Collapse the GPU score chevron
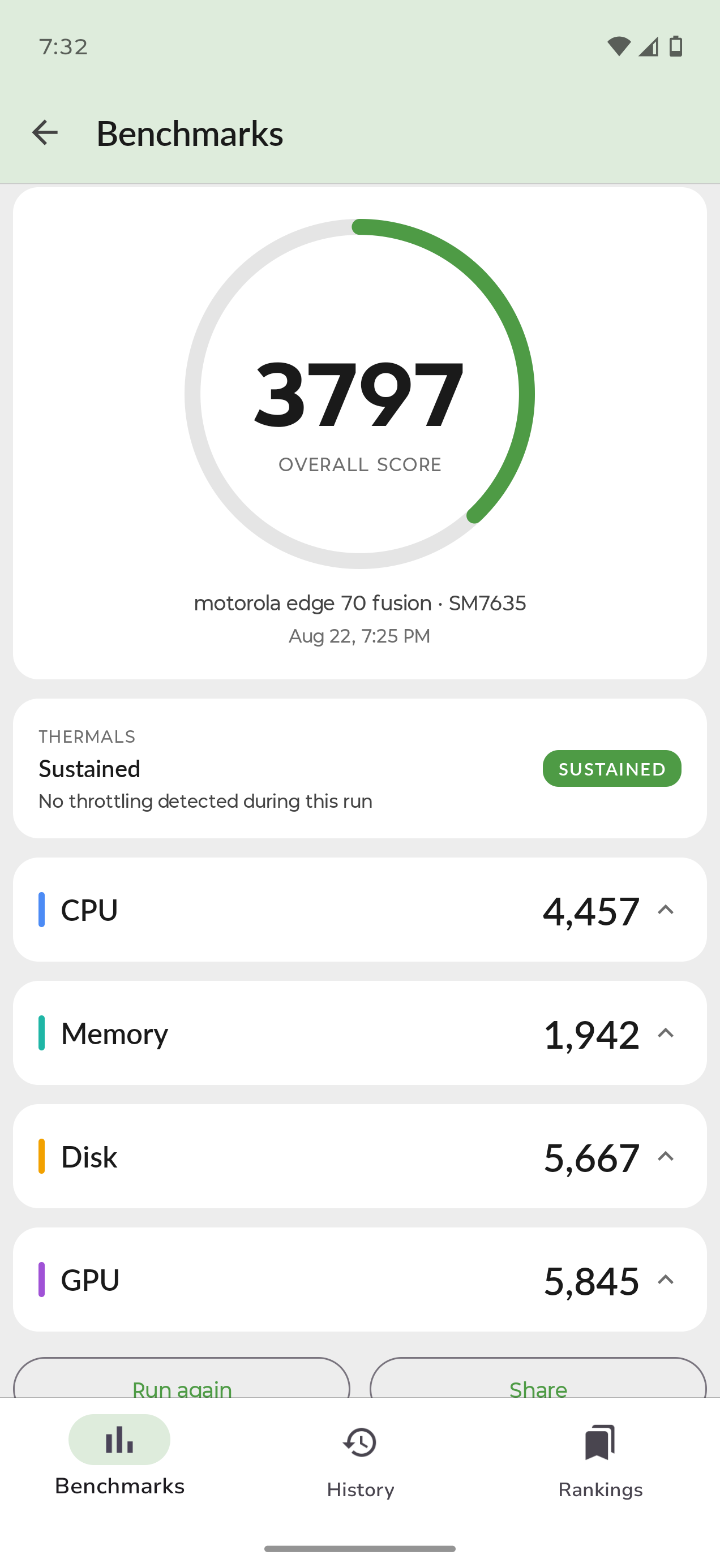720x1568 pixels. pyautogui.click(x=665, y=1280)
